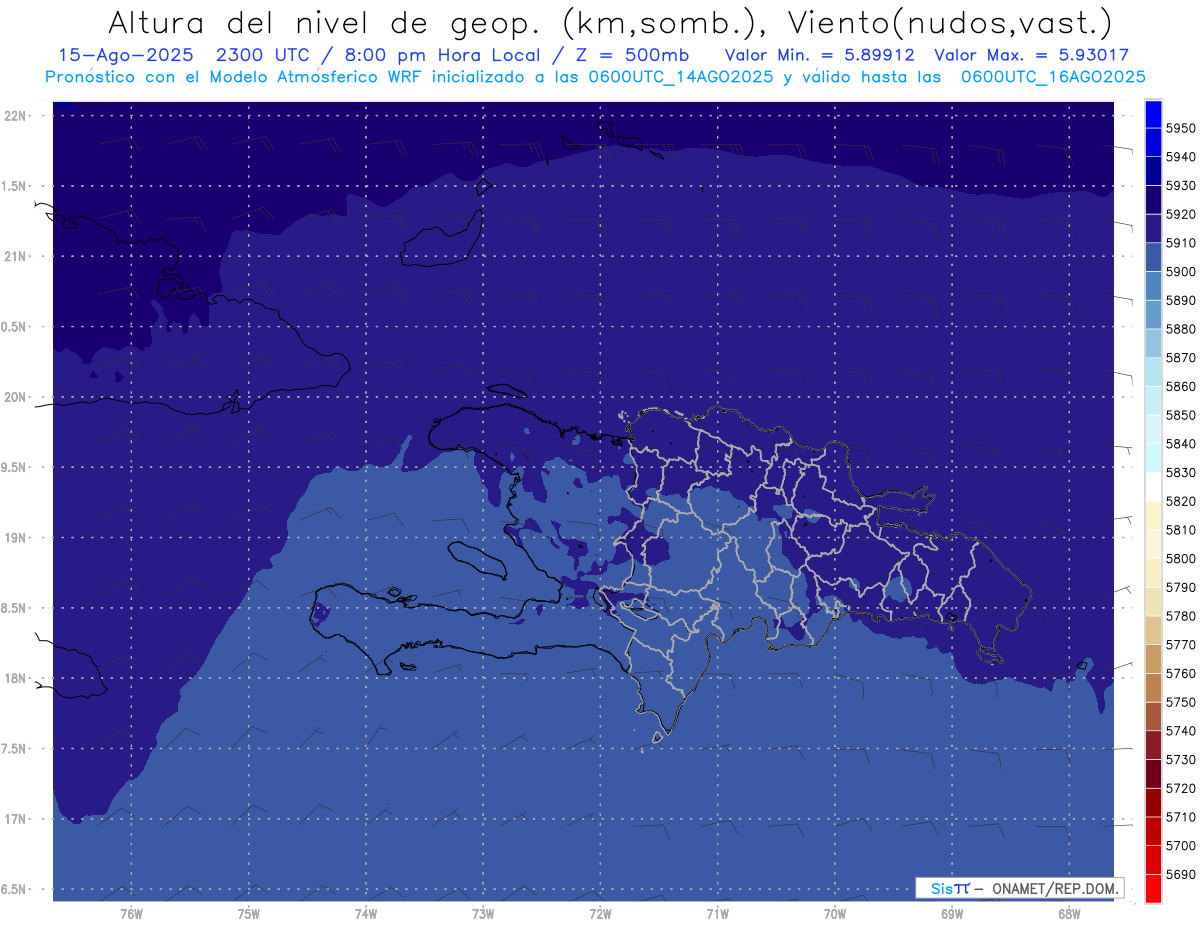Viewport: 1200px width, 927px height.
Task: Click the '5840' legend value
Action: point(1179,444)
